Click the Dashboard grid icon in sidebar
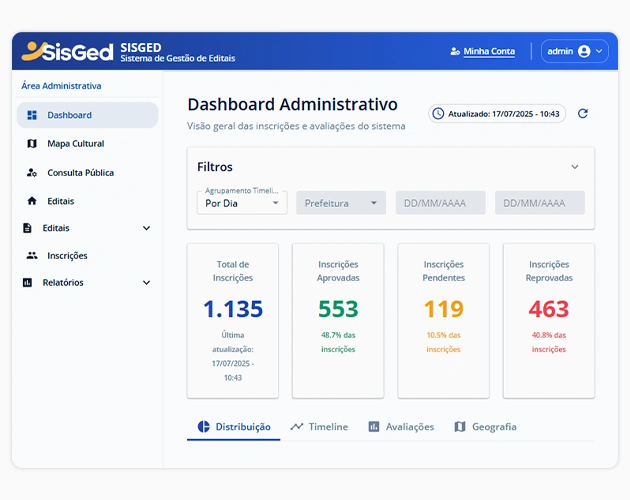The width and height of the screenshot is (630, 500). point(32,115)
